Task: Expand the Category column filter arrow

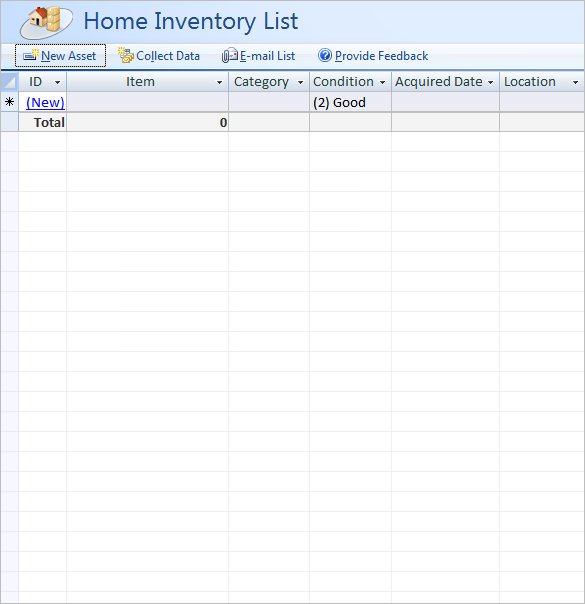Action: (x=300, y=82)
